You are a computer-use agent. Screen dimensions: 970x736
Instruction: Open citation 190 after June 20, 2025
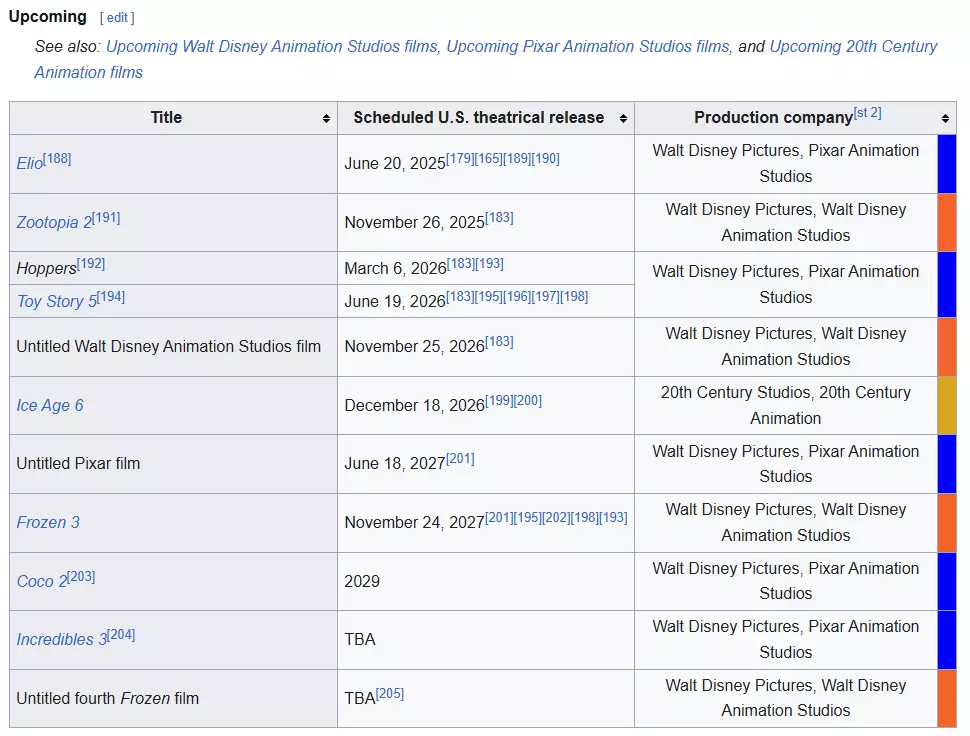[546, 158]
